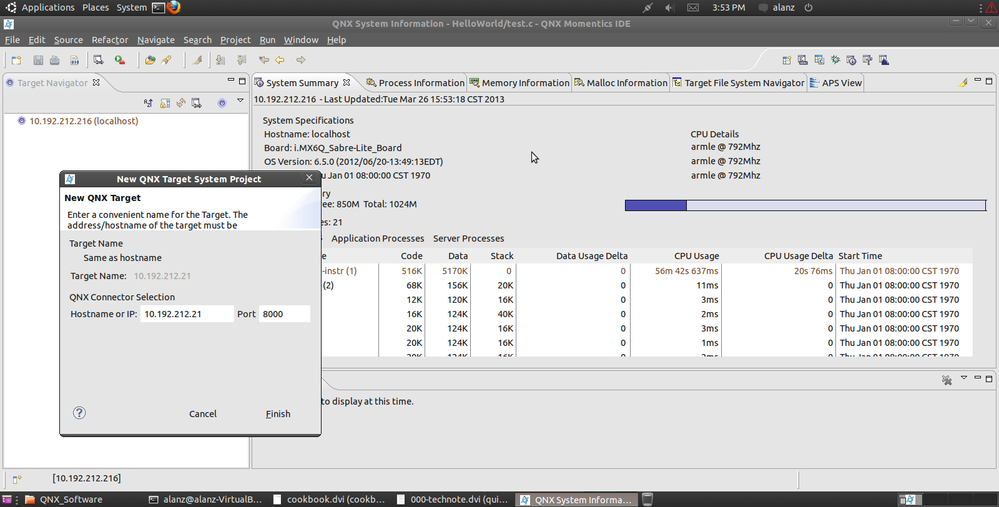
Task: Open the Applications menu in top panel
Action: point(48,8)
